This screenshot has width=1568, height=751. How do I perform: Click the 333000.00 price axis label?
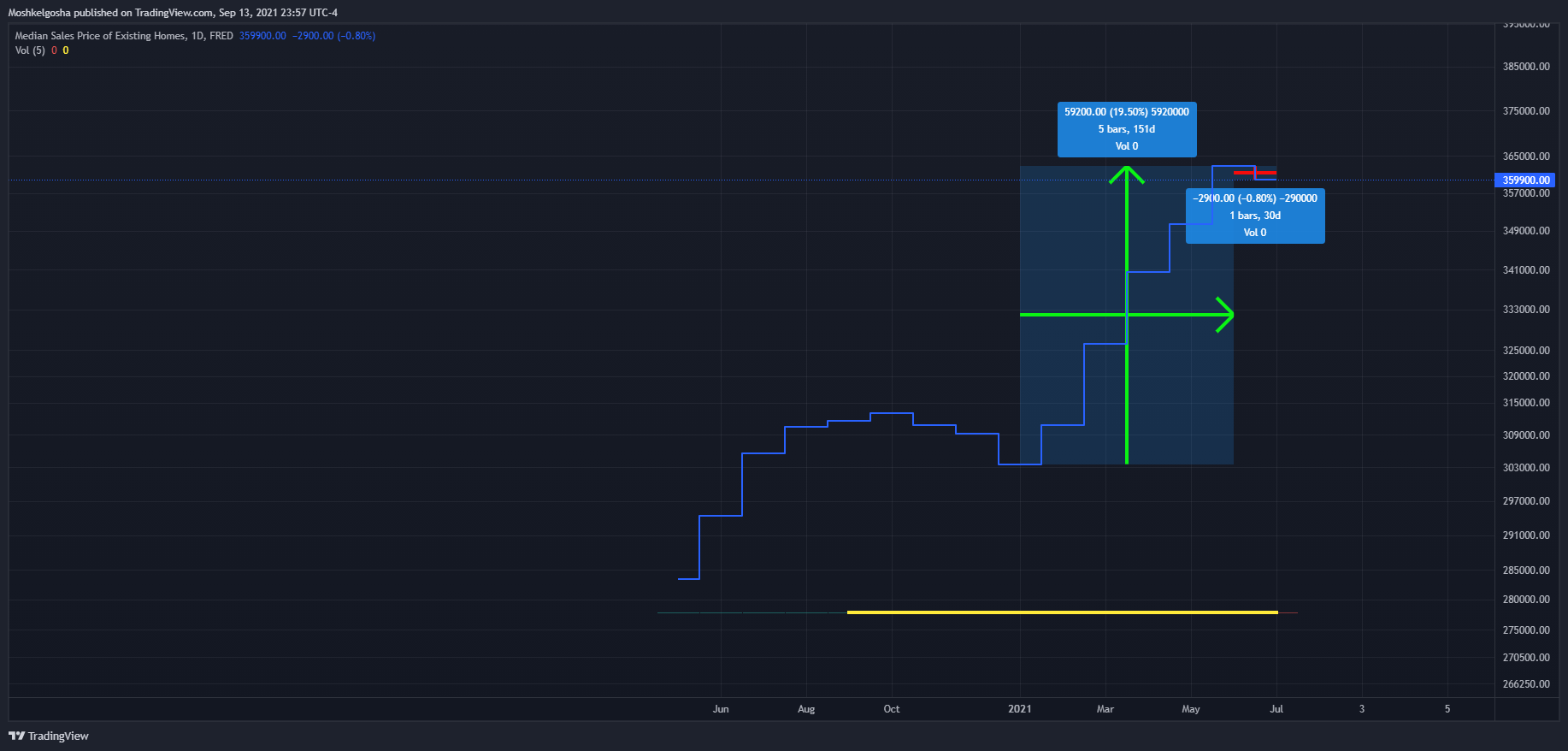1526,310
